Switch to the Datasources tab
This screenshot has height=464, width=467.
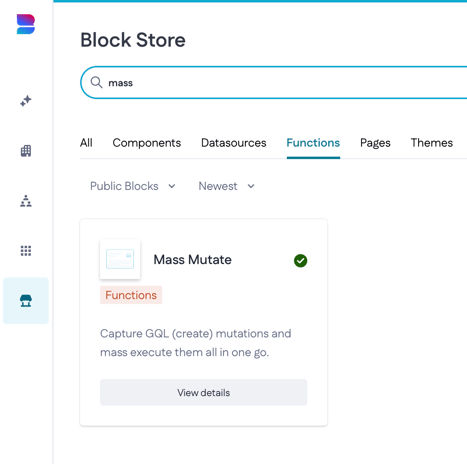234,143
